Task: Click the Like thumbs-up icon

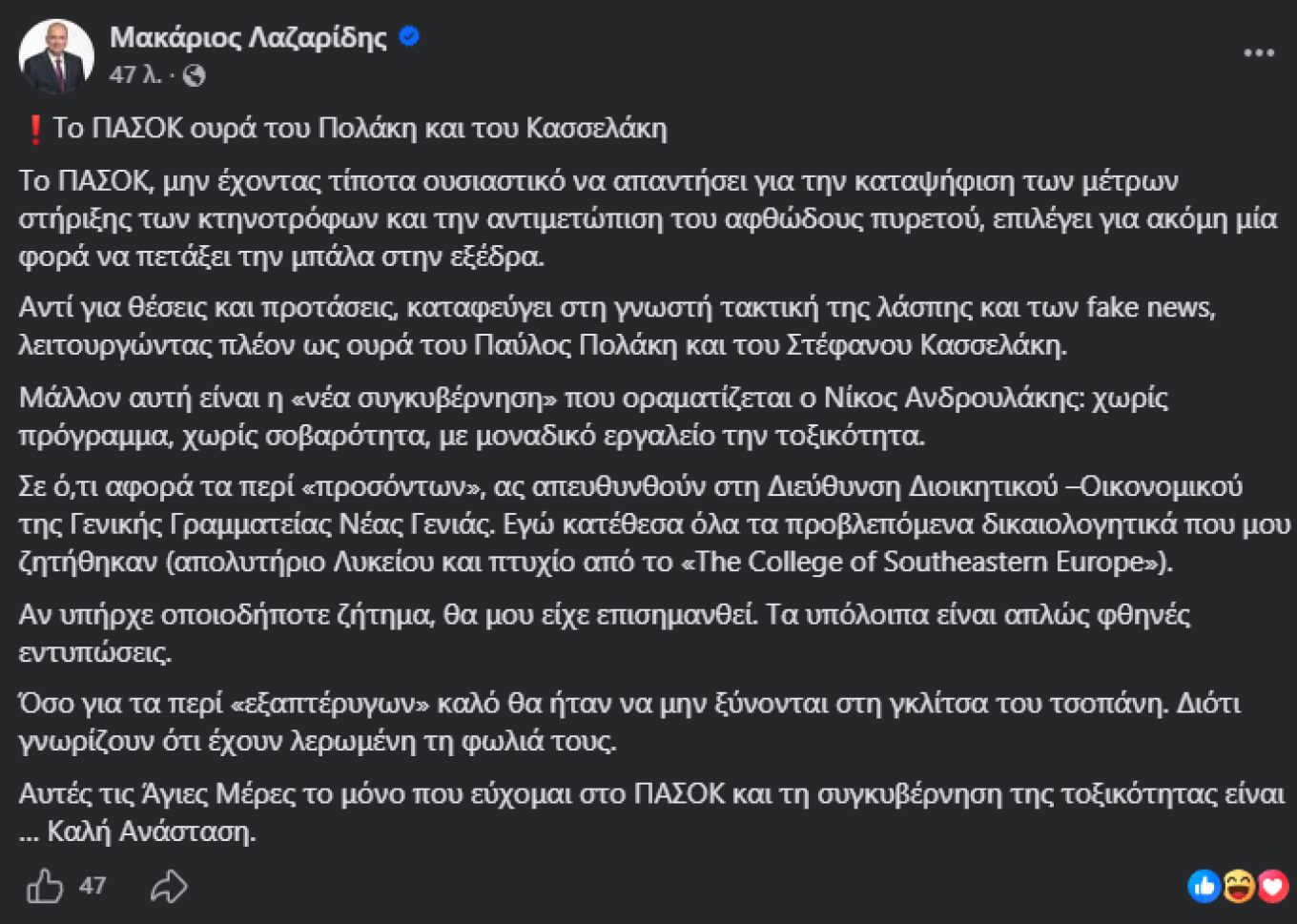Action: tap(45, 886)
